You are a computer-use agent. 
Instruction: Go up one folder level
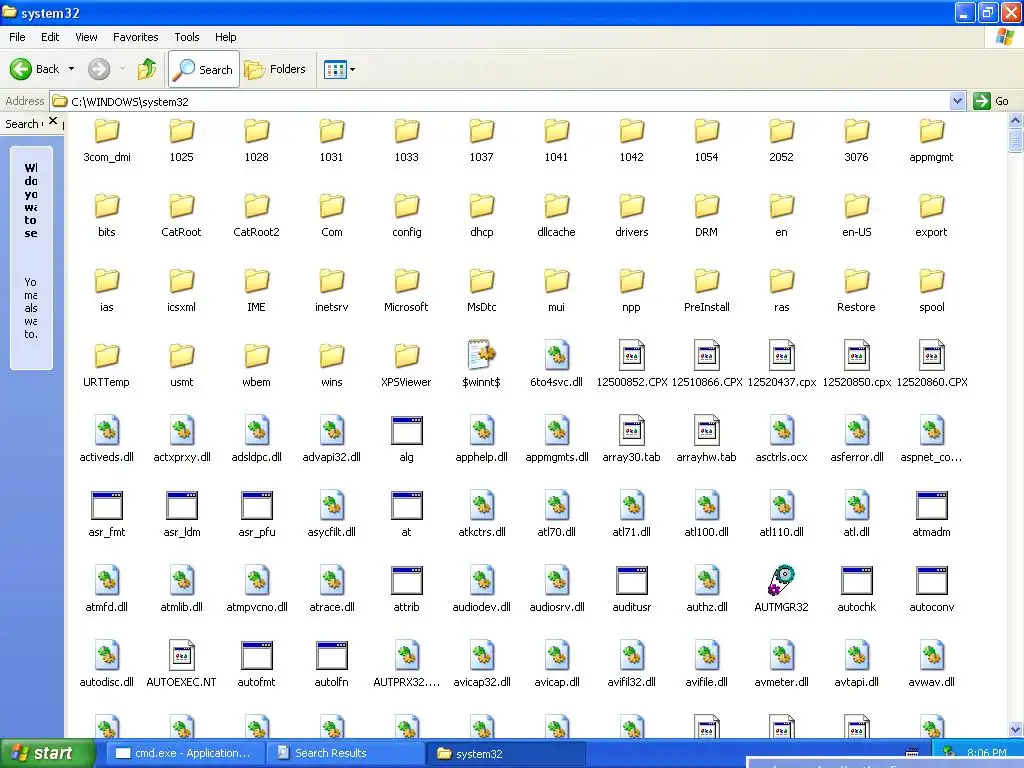tap(147, 69)
